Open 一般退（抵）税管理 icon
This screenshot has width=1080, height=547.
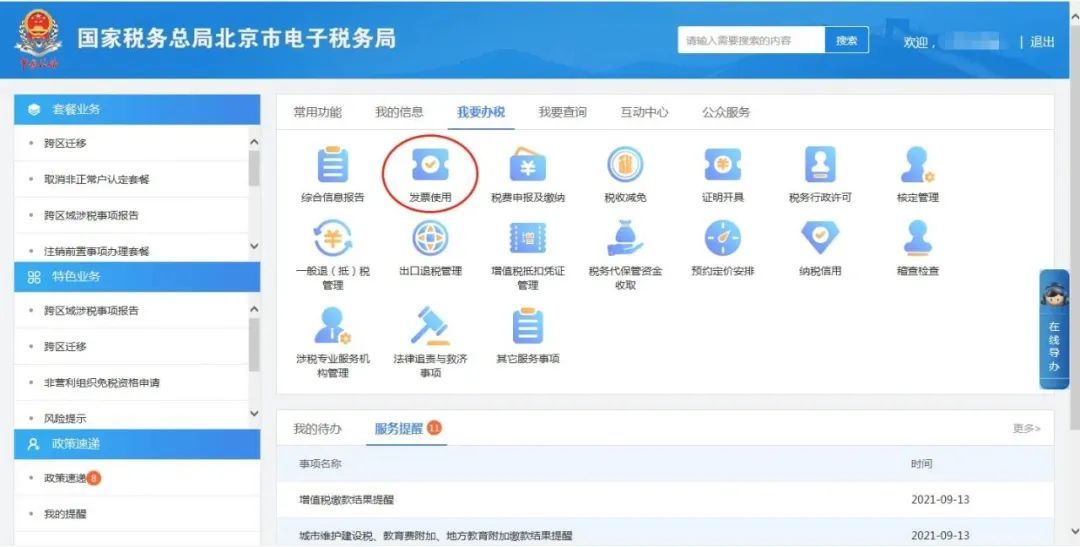coord(333,238)
